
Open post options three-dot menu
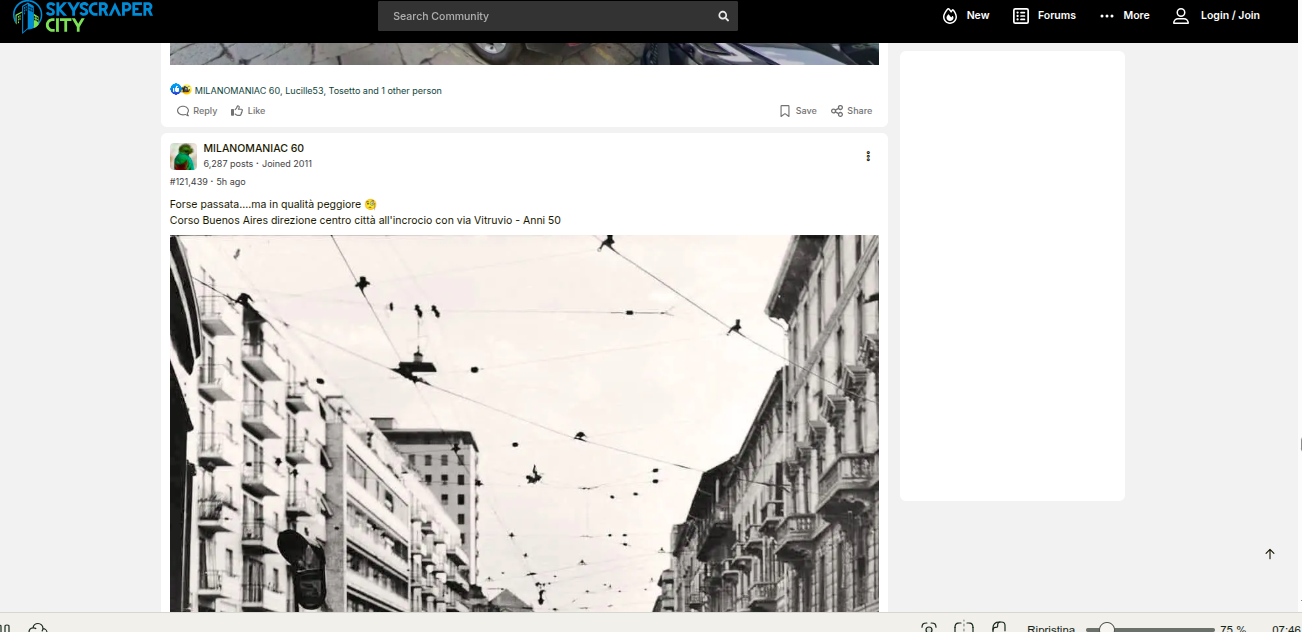click(x=868, y=156)
